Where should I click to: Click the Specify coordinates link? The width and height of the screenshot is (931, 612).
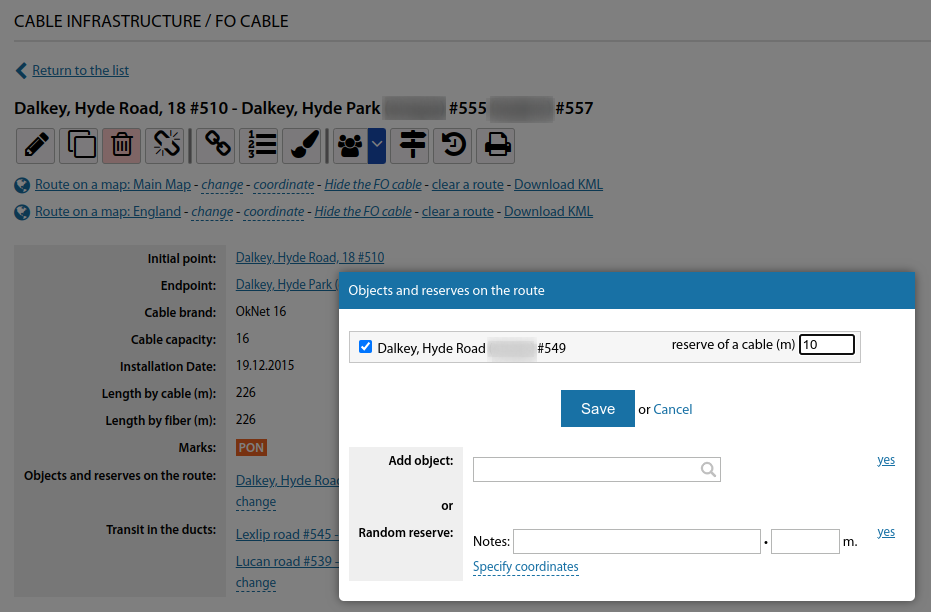tap(525, 567)
